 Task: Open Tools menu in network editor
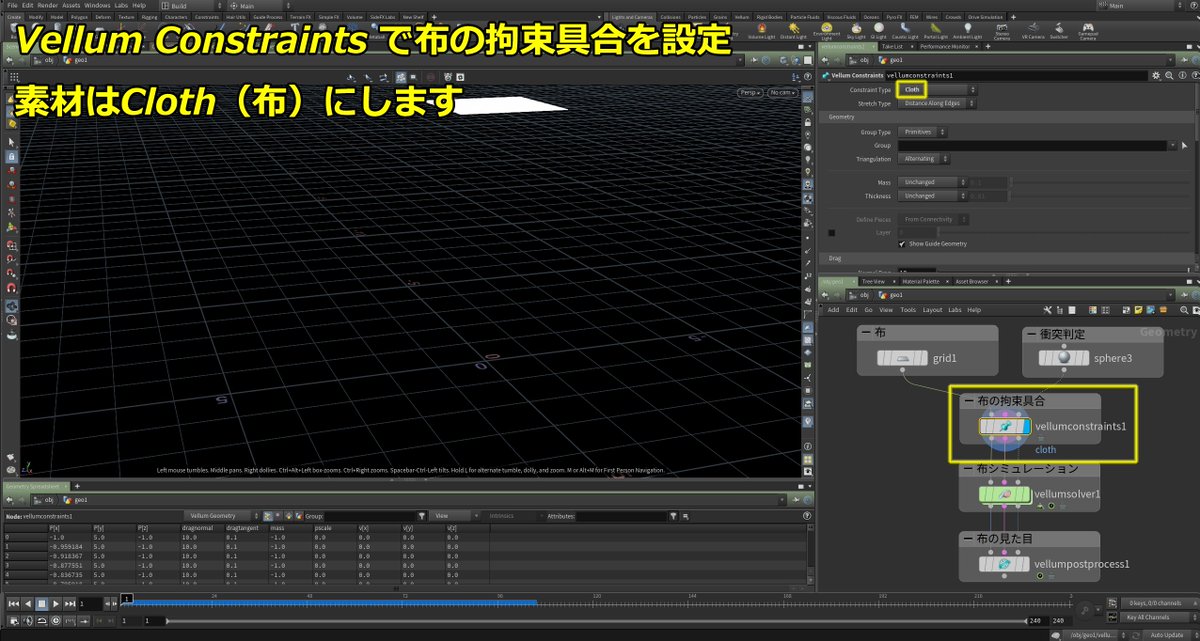point(908,310)
